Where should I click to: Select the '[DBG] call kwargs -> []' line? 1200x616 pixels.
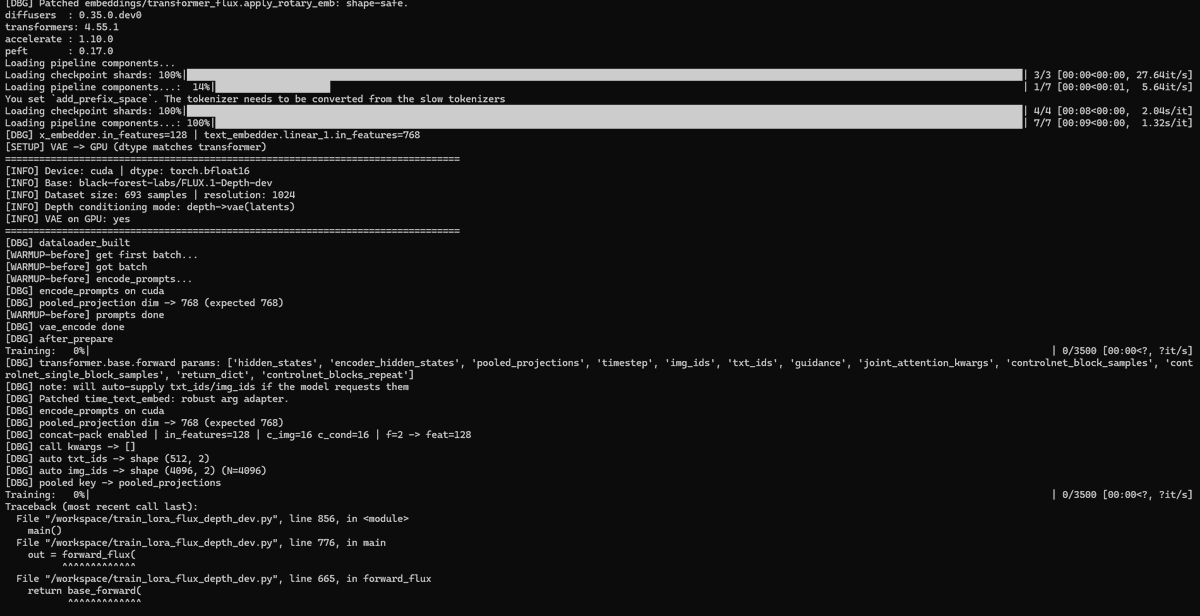point(70,447)
